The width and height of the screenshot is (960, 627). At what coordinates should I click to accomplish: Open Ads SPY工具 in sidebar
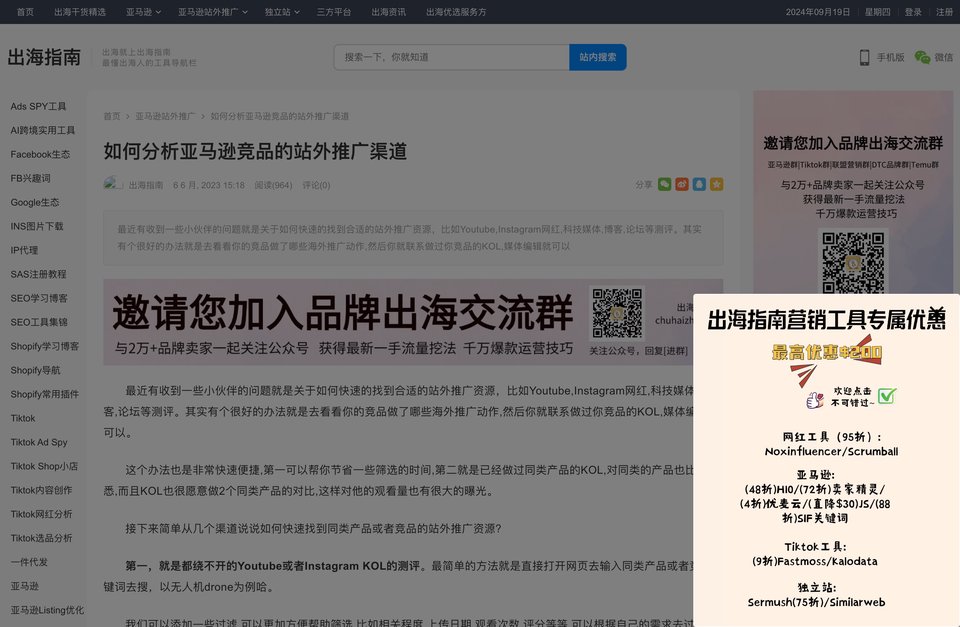pyautogui.click(x=38, y=106)
